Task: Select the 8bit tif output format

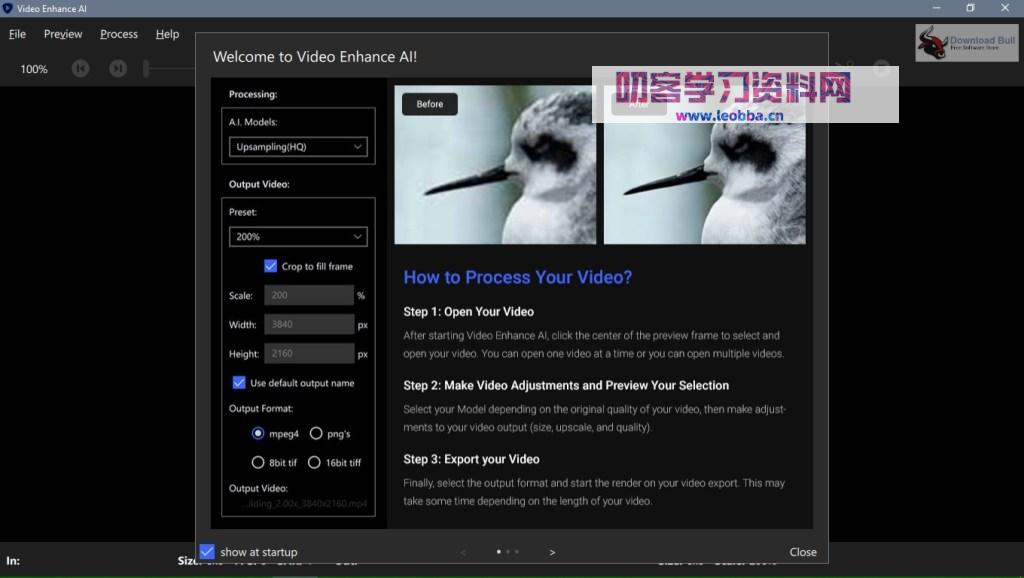Action: 258,462
